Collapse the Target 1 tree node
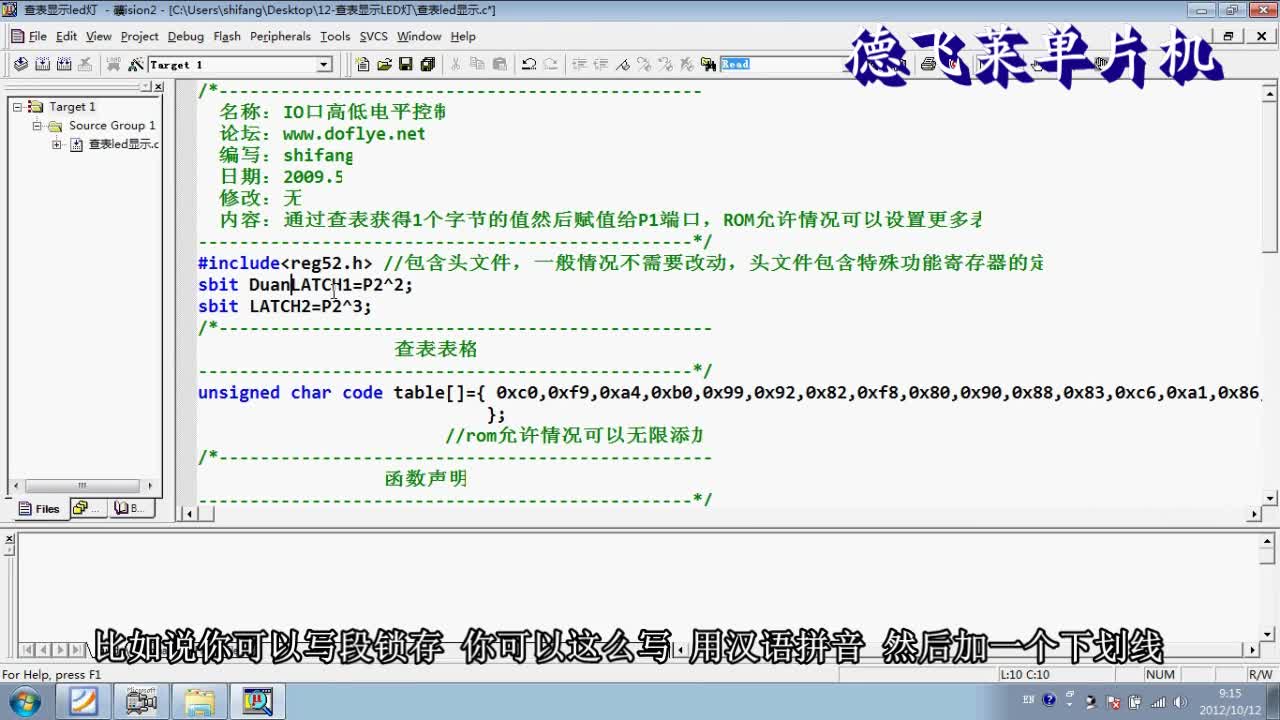This screenshot has width=1280, height=720. [x=18, y=106]
